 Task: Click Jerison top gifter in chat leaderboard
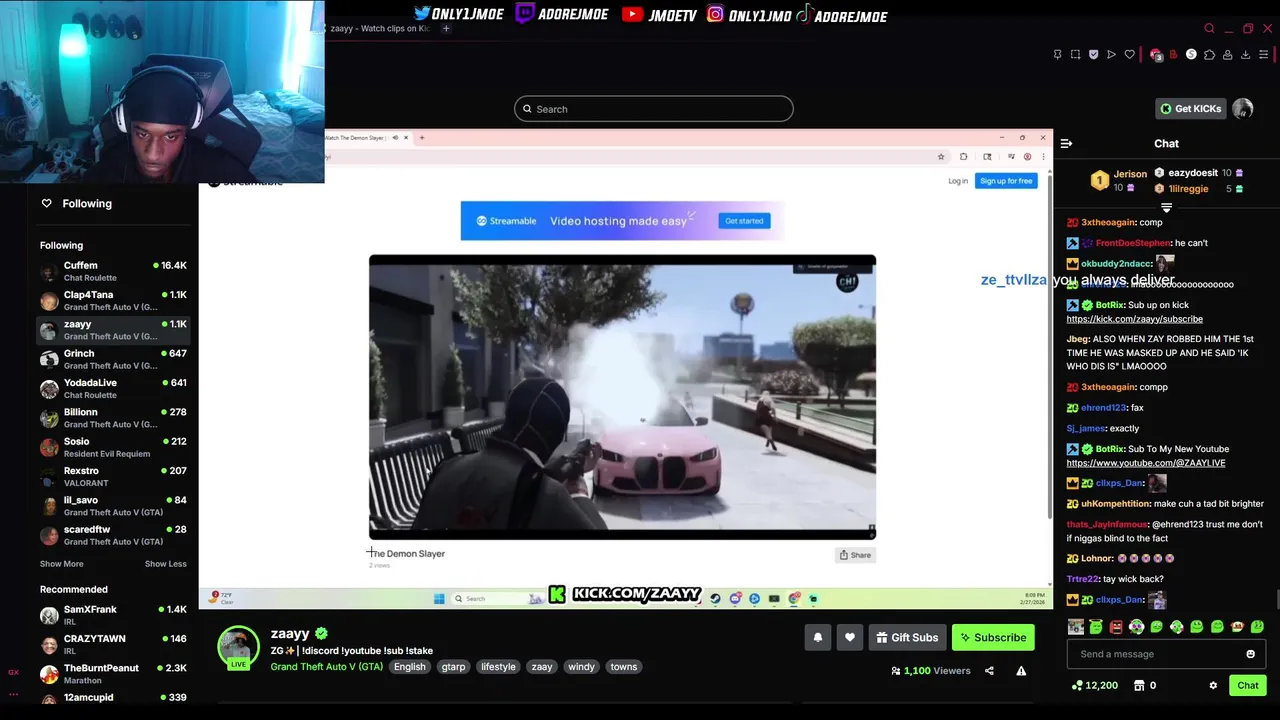(1118, 180)
